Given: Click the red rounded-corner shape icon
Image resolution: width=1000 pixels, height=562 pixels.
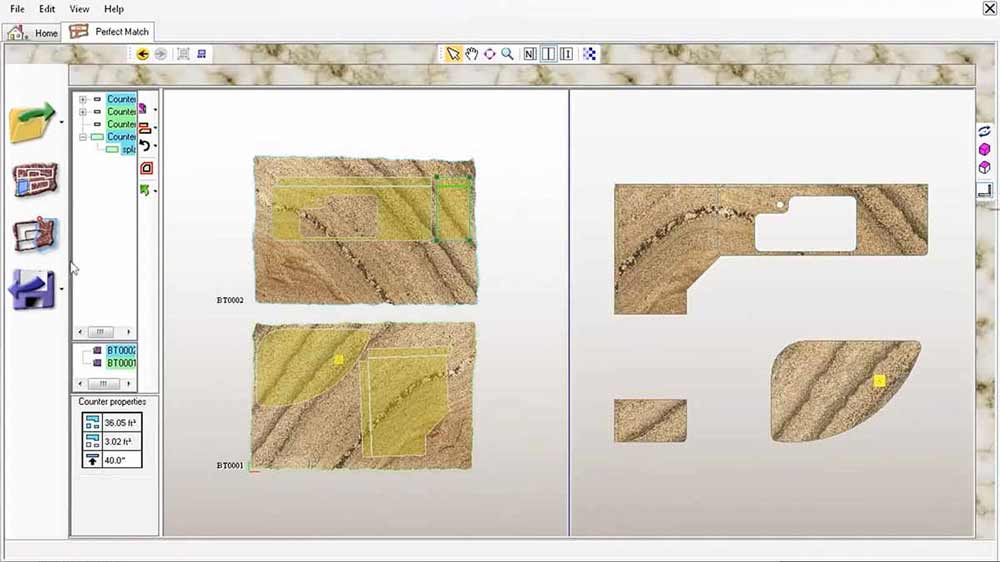Looking at the screenshot, I should pyautogui.click(x=146, y=168).
